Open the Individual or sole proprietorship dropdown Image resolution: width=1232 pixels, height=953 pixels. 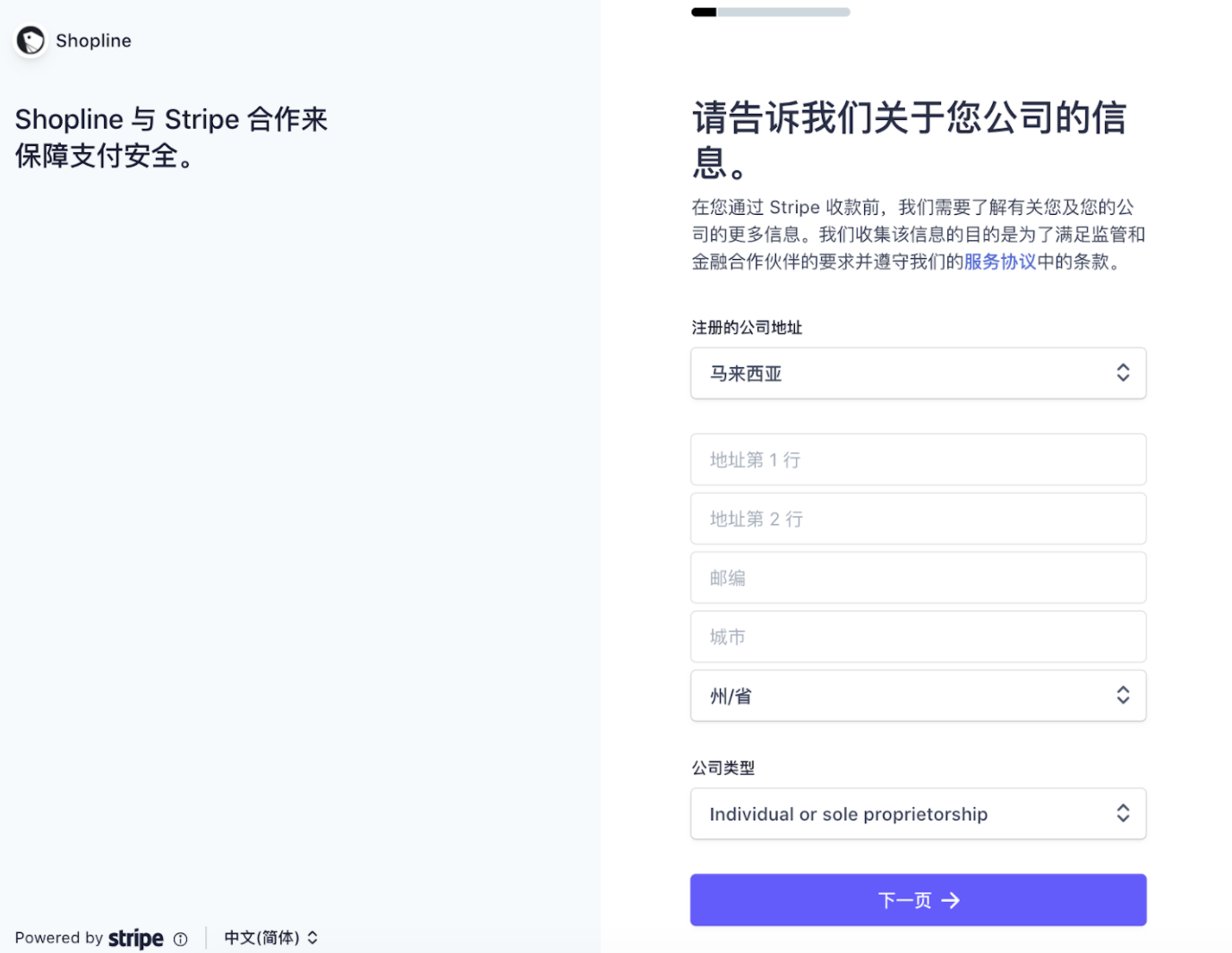tap(918, 814)
